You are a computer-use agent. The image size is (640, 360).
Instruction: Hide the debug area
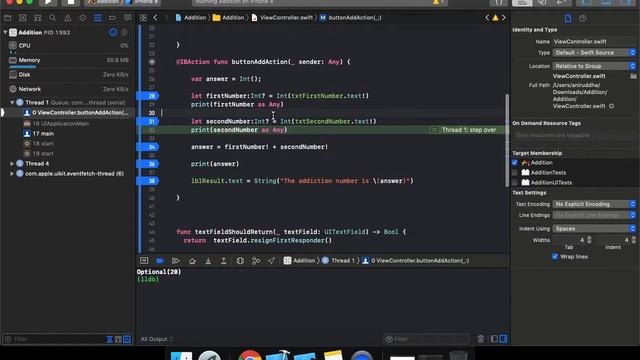point(144,260)
